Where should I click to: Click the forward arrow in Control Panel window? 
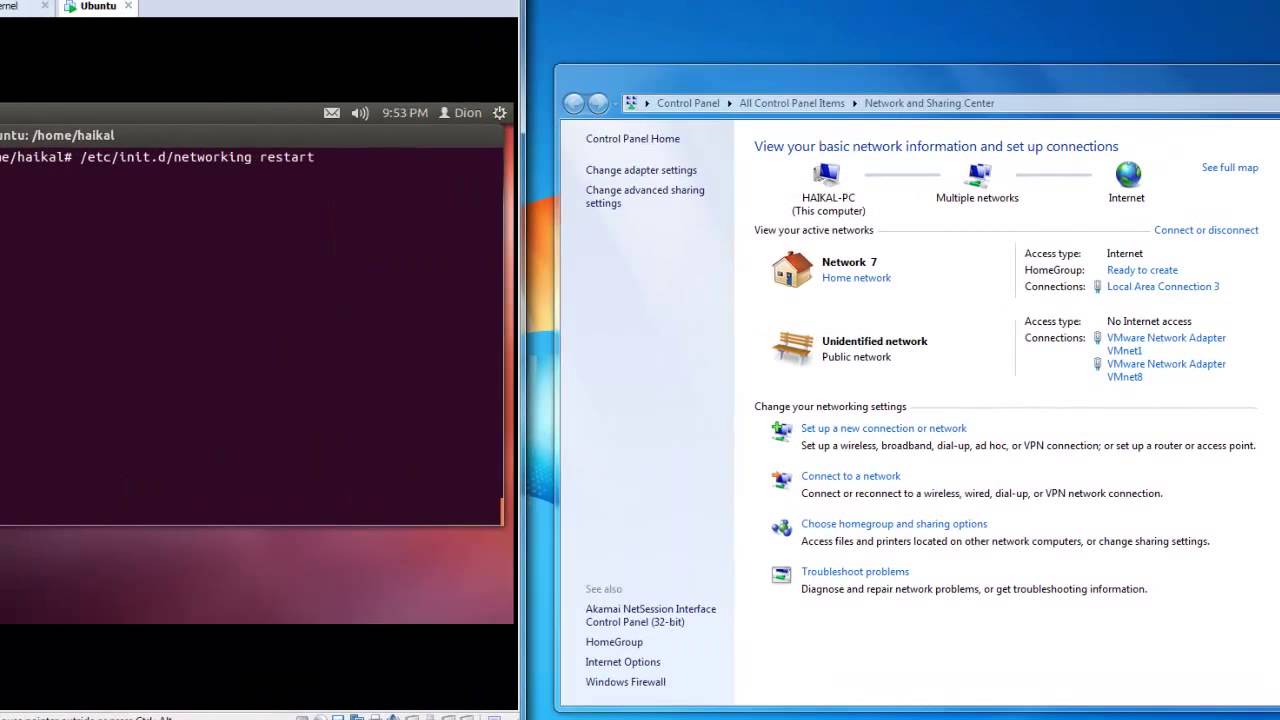(598, 103)
